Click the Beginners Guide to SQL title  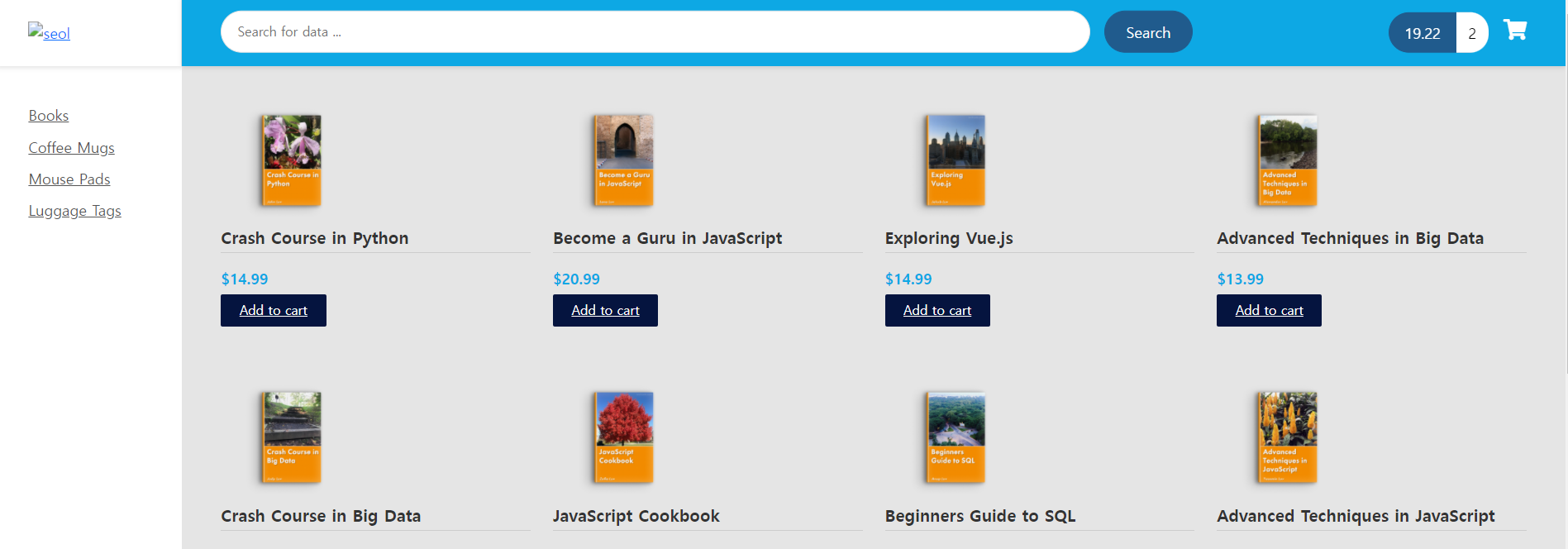tap(980, 516)
